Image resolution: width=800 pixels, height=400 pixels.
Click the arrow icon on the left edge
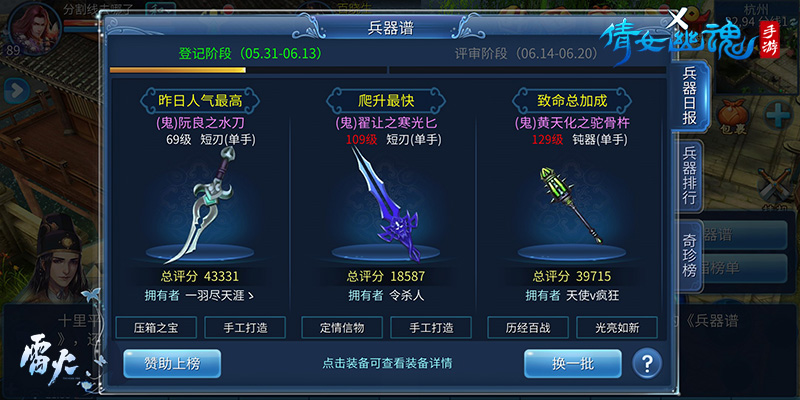pos(16,91)
